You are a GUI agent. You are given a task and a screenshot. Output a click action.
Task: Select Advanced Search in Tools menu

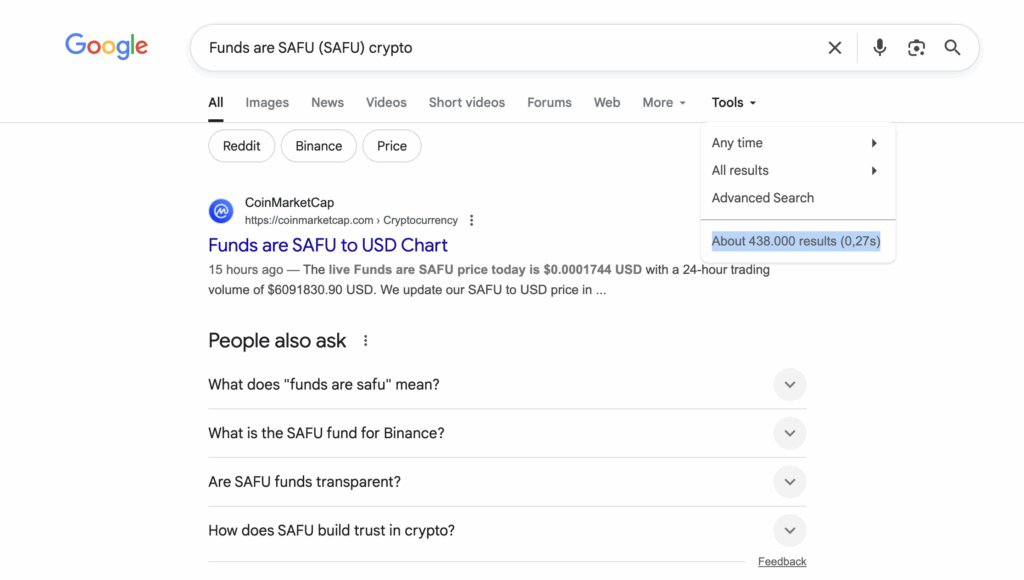click(x=763, y=198)
